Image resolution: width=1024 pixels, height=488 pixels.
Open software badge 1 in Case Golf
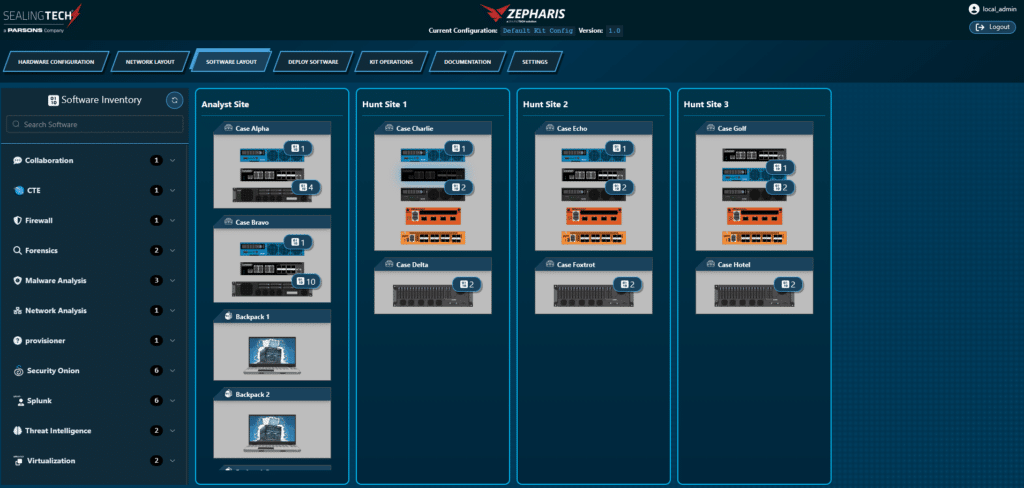tap(780, 168)
